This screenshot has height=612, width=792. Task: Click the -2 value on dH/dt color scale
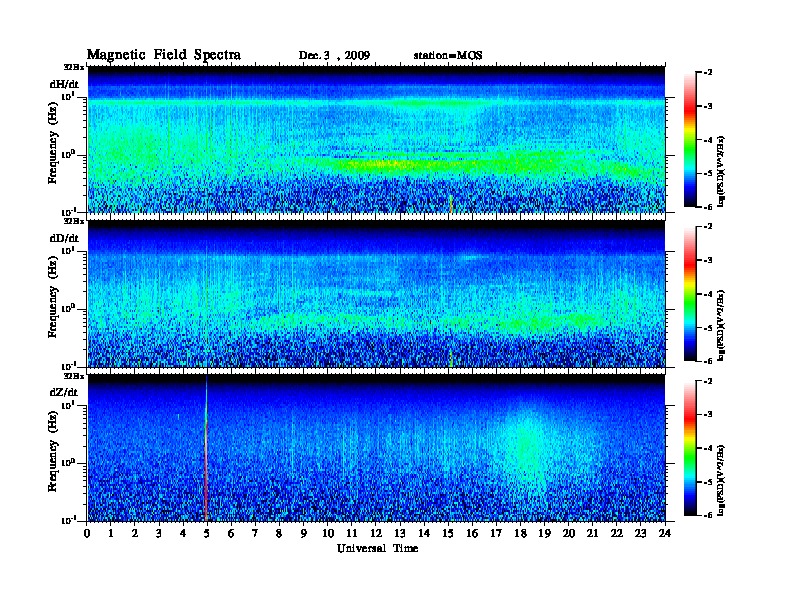point(708,73)
